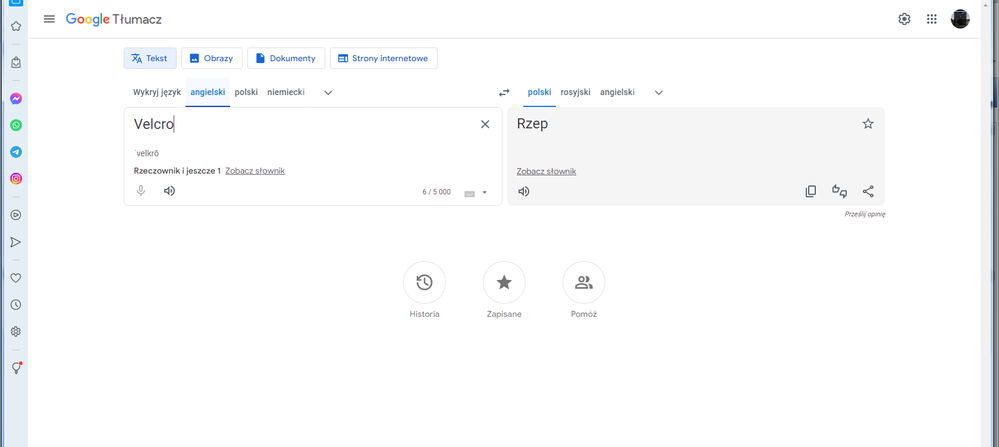Copy translation to clipboard
999x447 pixels.
tap(811, 191)
